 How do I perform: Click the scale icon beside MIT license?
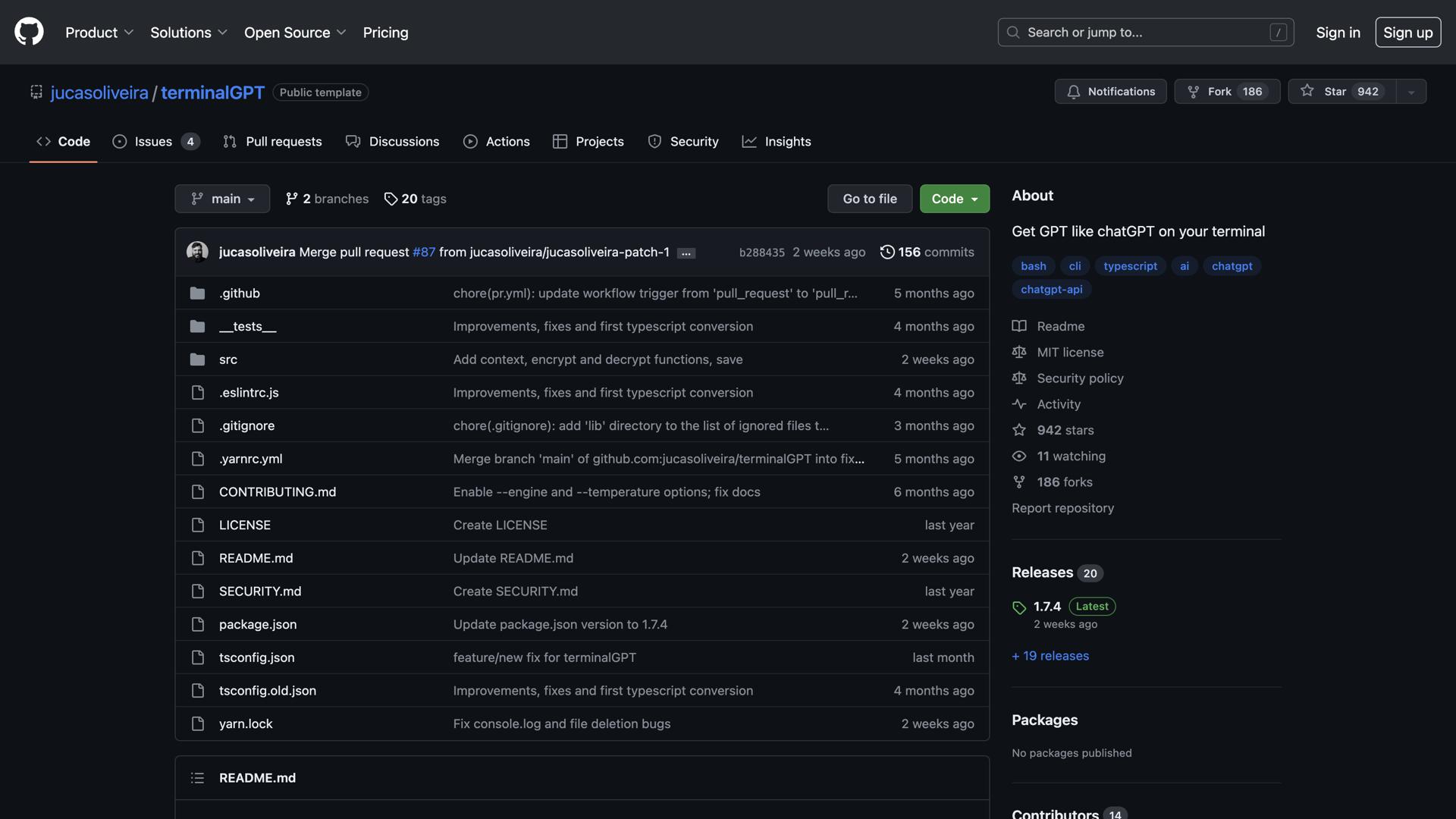tap(1018, 352)
